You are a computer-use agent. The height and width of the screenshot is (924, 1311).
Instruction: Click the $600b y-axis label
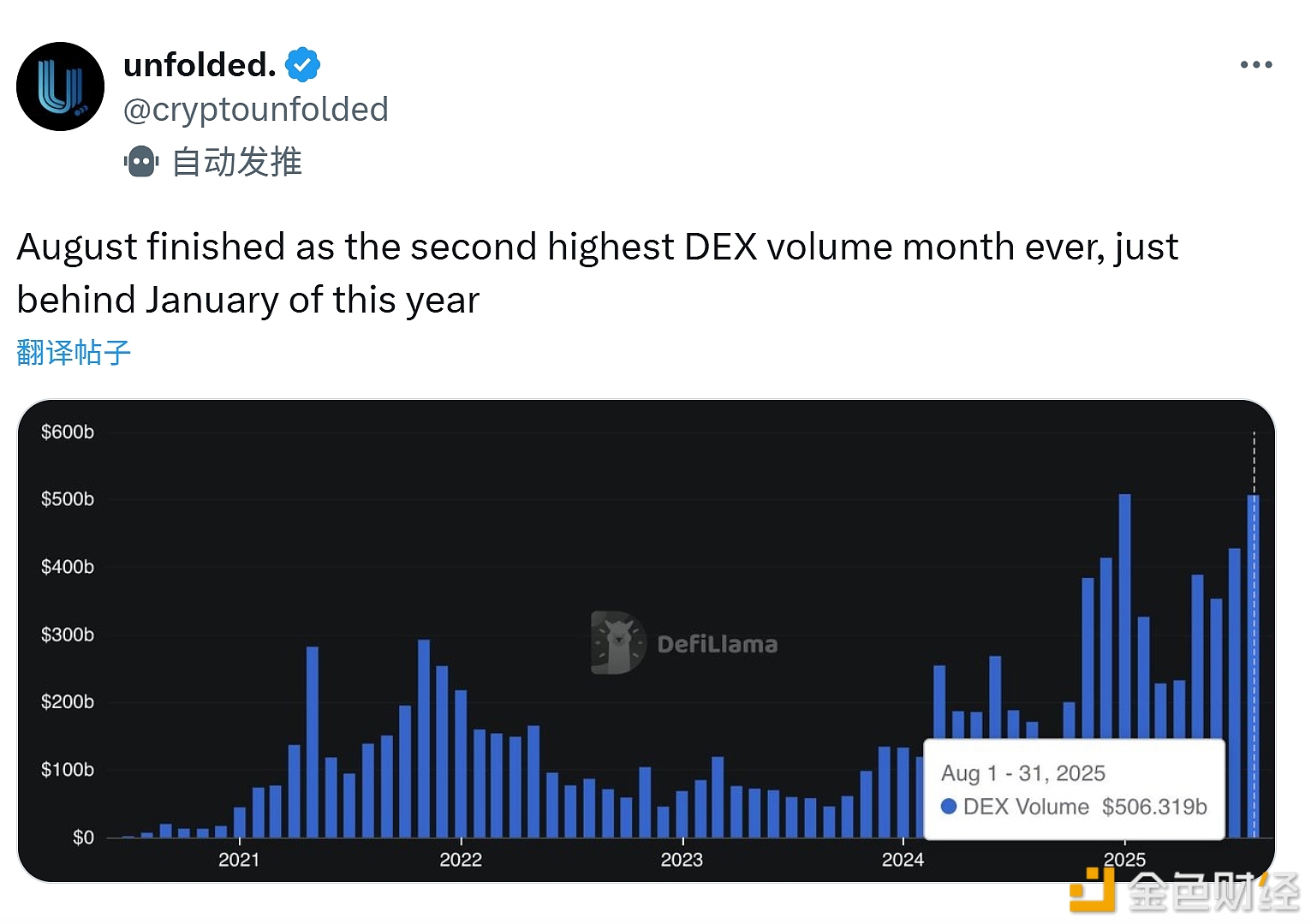point(68,432)
